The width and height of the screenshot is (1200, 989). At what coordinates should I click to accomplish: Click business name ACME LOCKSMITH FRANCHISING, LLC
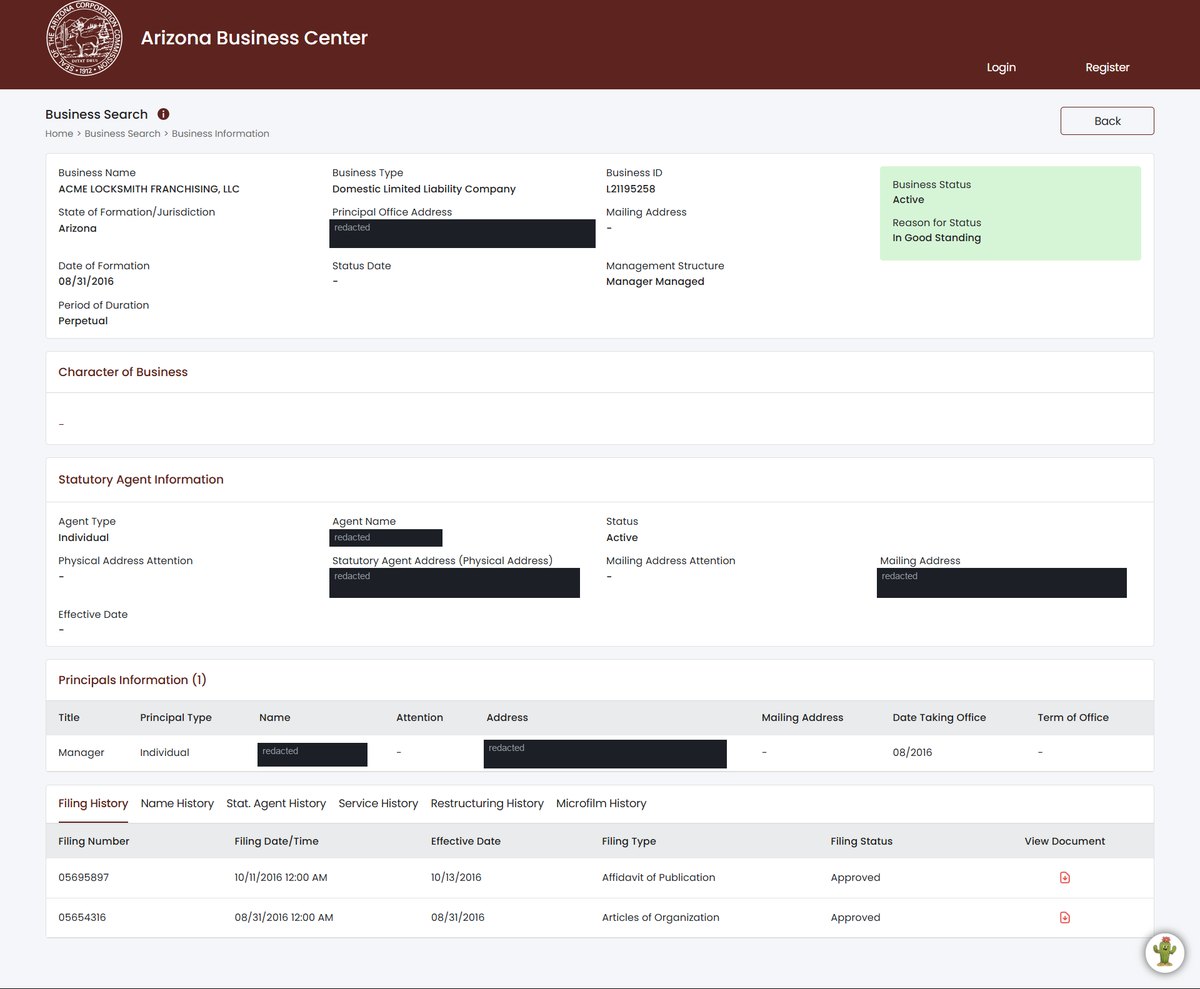[149, 189]
